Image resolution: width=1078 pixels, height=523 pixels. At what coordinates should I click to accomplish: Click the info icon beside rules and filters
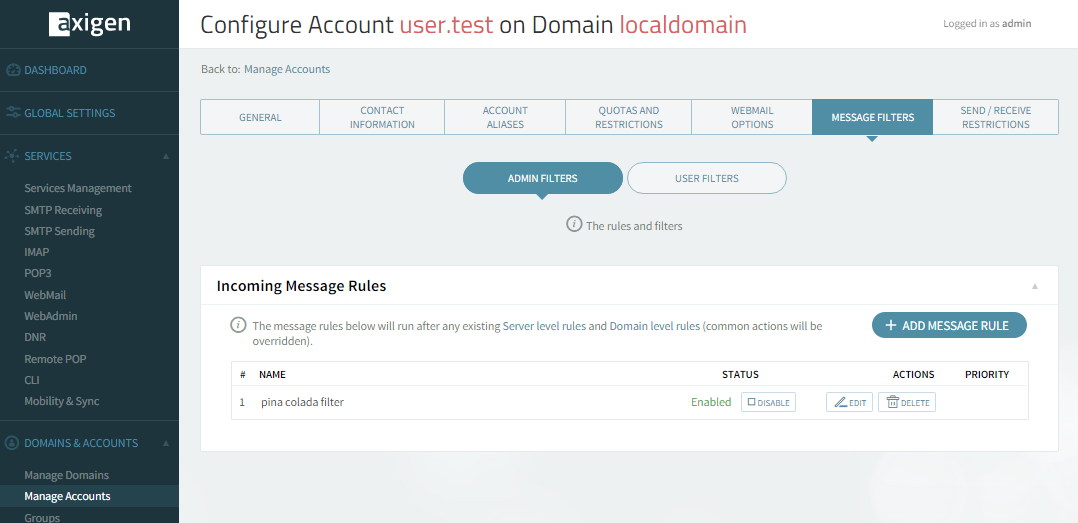pos(574,225)
